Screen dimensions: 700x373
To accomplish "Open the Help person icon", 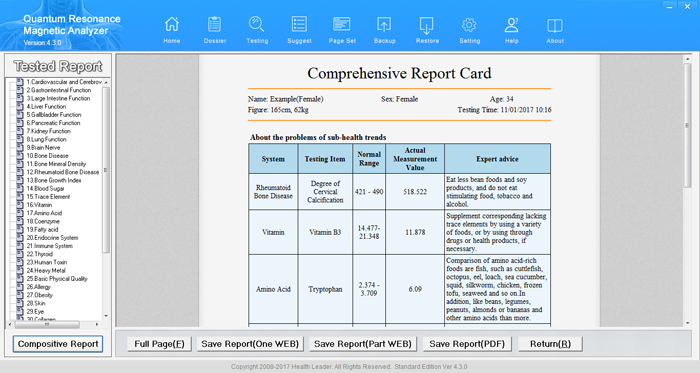I will pos(512,25).
